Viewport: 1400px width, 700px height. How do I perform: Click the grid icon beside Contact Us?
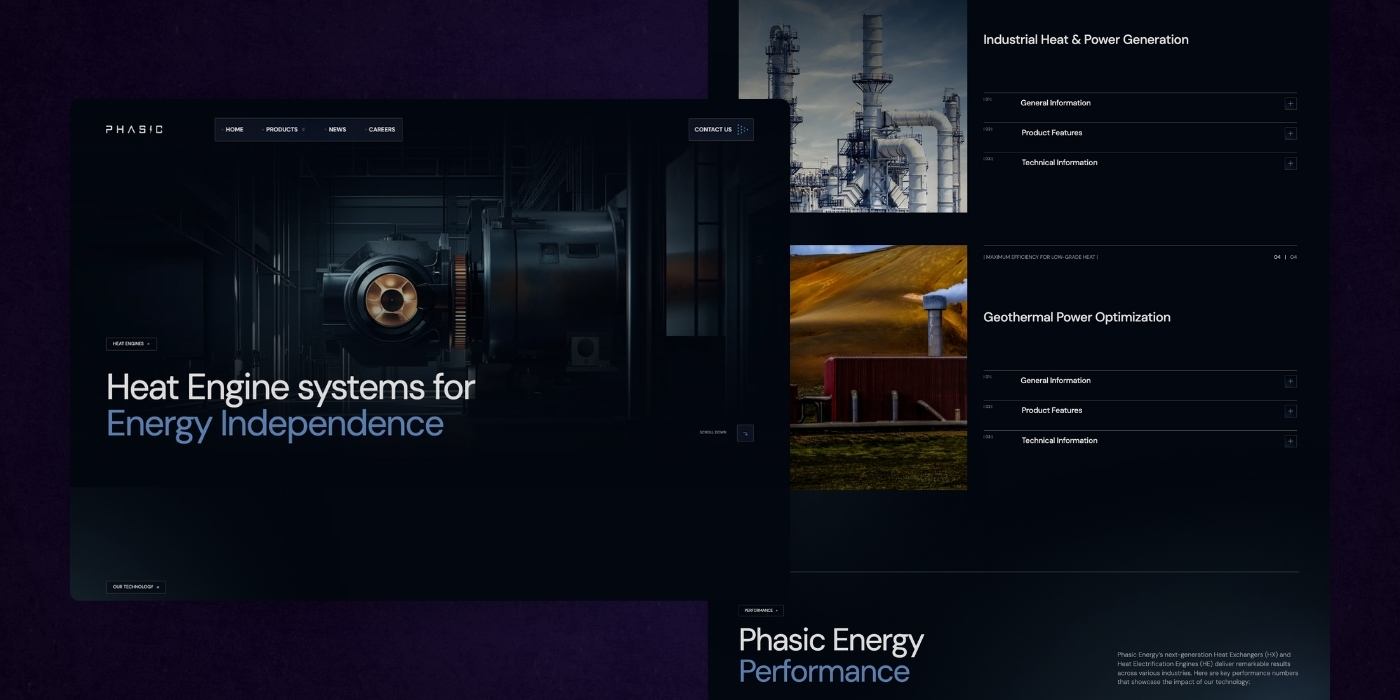pyautogui.click(x=742, y=129)
